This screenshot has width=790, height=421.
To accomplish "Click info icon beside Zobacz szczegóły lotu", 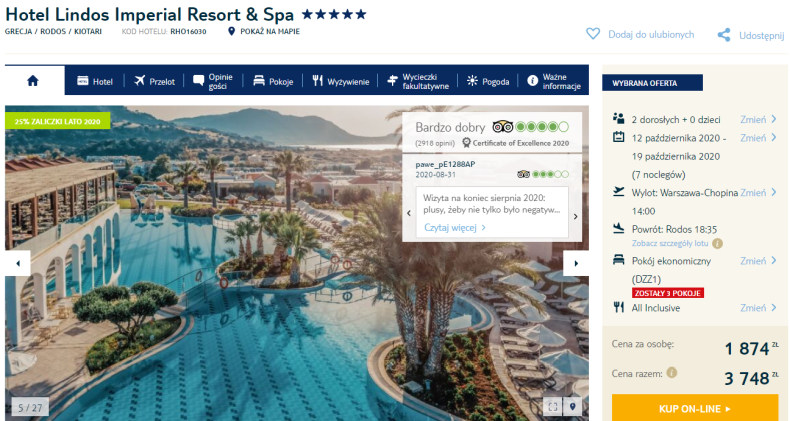I will 717,244.
